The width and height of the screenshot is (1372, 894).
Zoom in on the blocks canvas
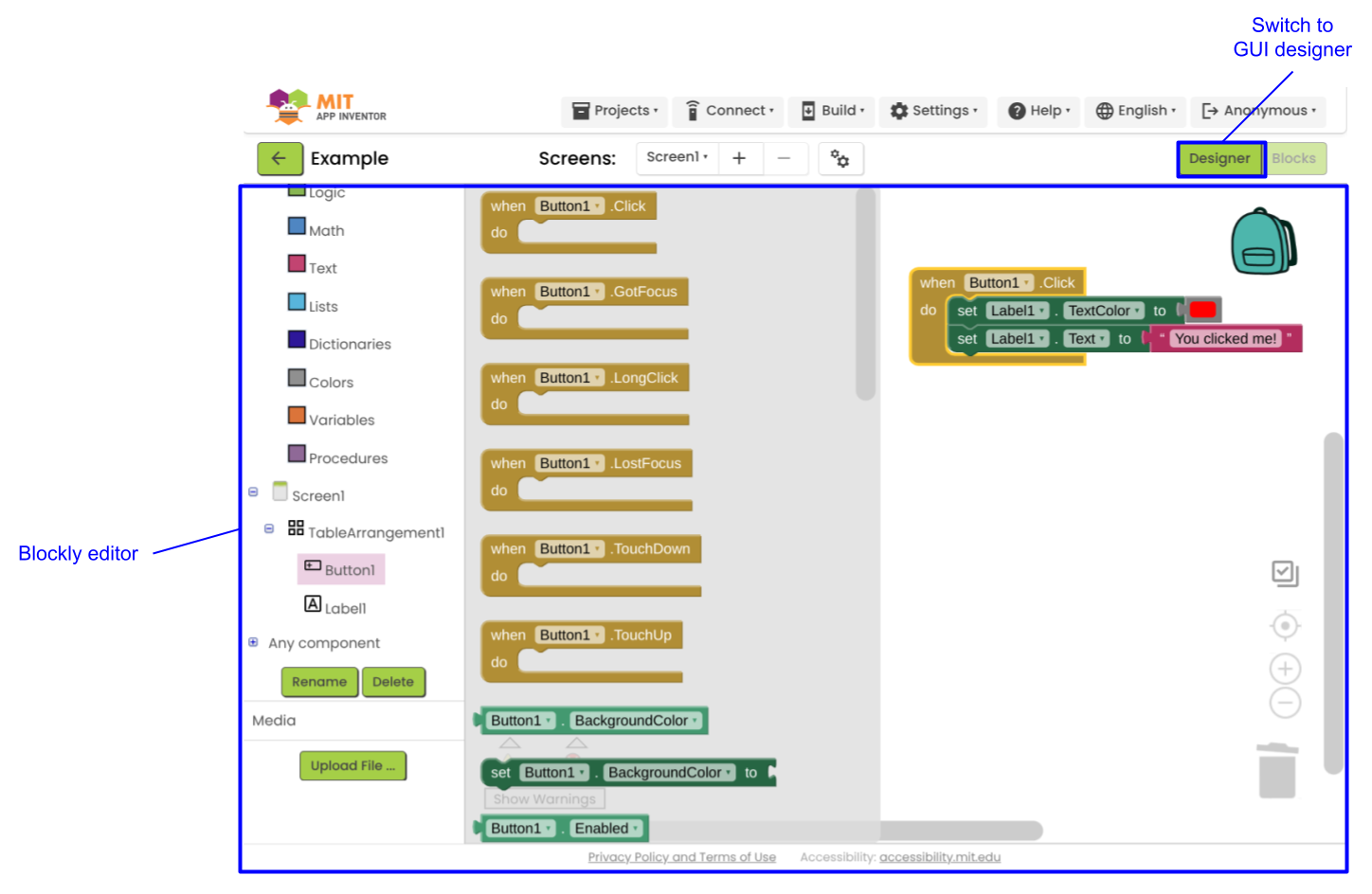tap(1285, 668)
